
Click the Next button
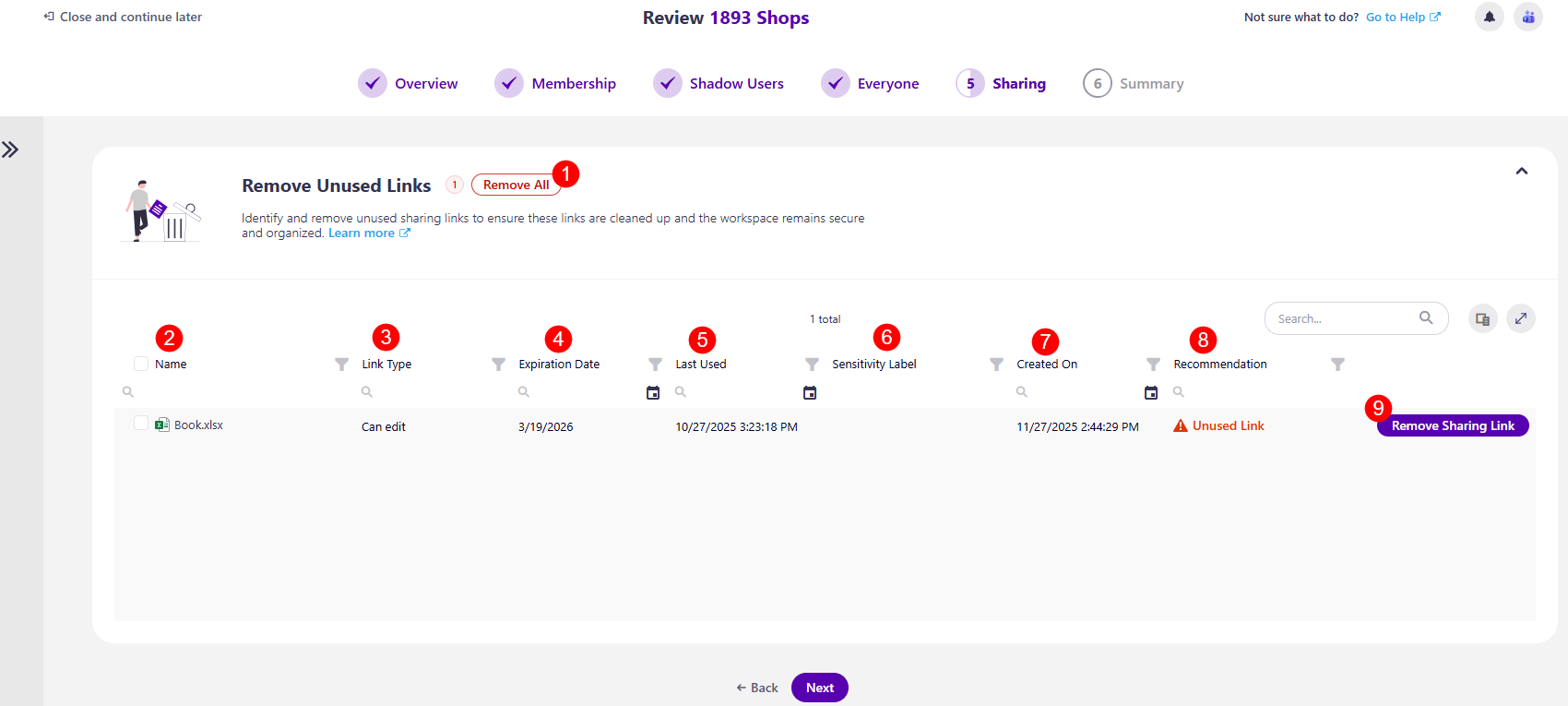[x=820, y=688]
